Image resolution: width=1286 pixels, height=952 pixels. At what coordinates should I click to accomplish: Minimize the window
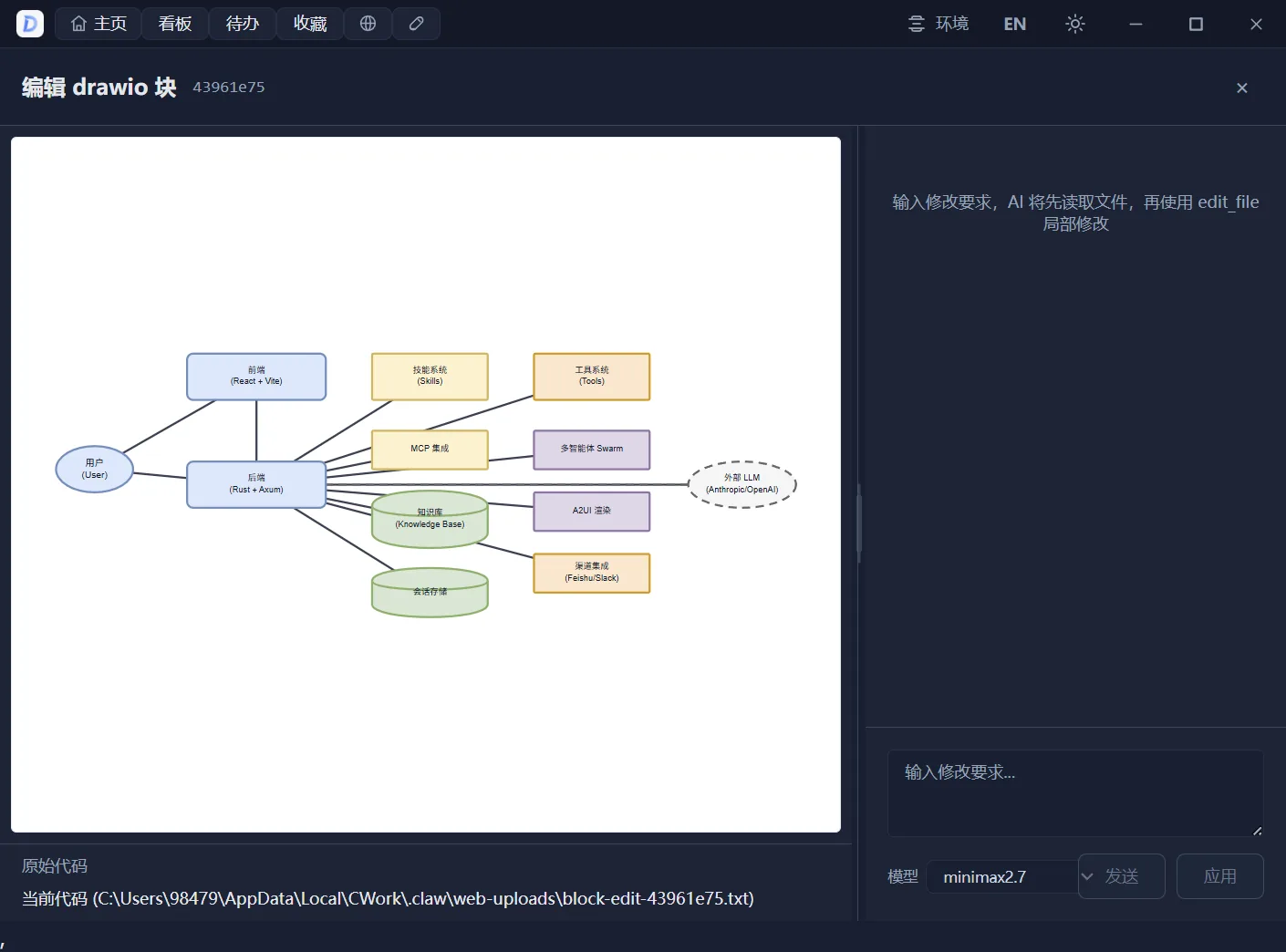click(1136, 24)
